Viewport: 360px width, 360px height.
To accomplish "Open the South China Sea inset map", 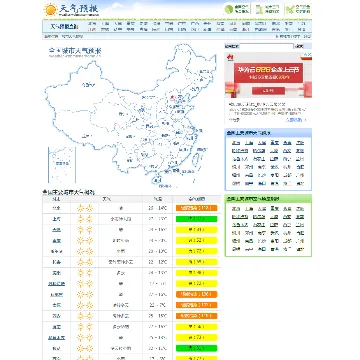I will click(x=62, y=165).
